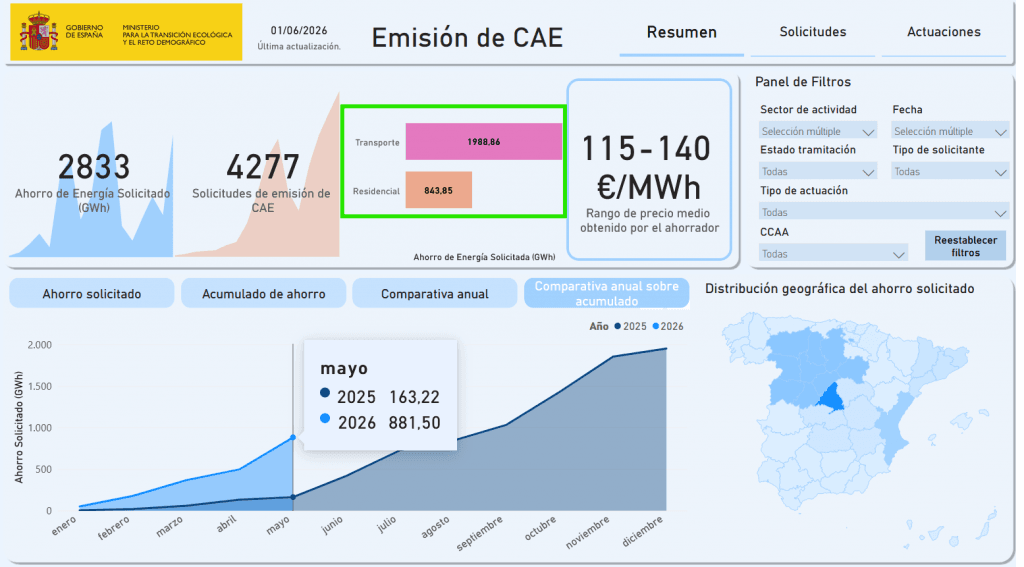The width and height of the screenshot is (1024, 567).
Task: Select the pink Transporte bar
Action: 483,142
